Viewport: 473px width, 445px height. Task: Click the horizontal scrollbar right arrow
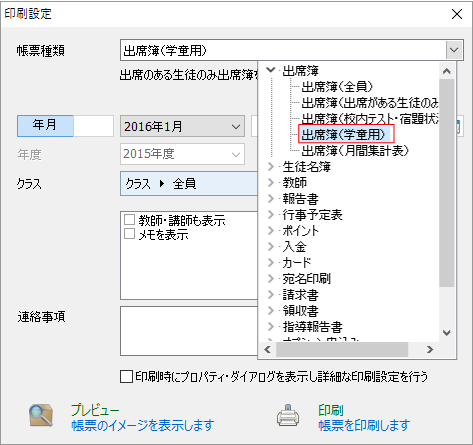pyautogui.click(x=430, y=349)
